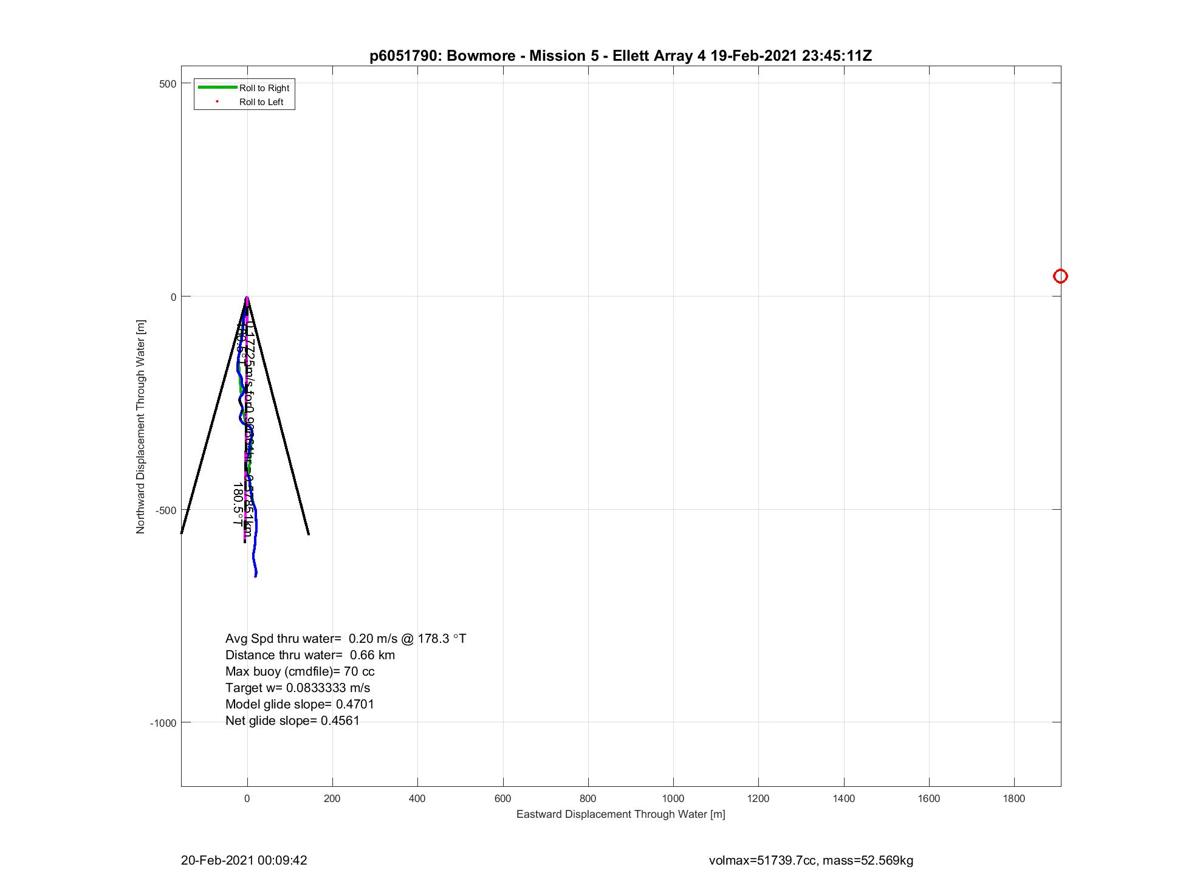This screenshot has height=885, width=1200.
Task: Click the red circle target marker
Action: coord(1060,276)
